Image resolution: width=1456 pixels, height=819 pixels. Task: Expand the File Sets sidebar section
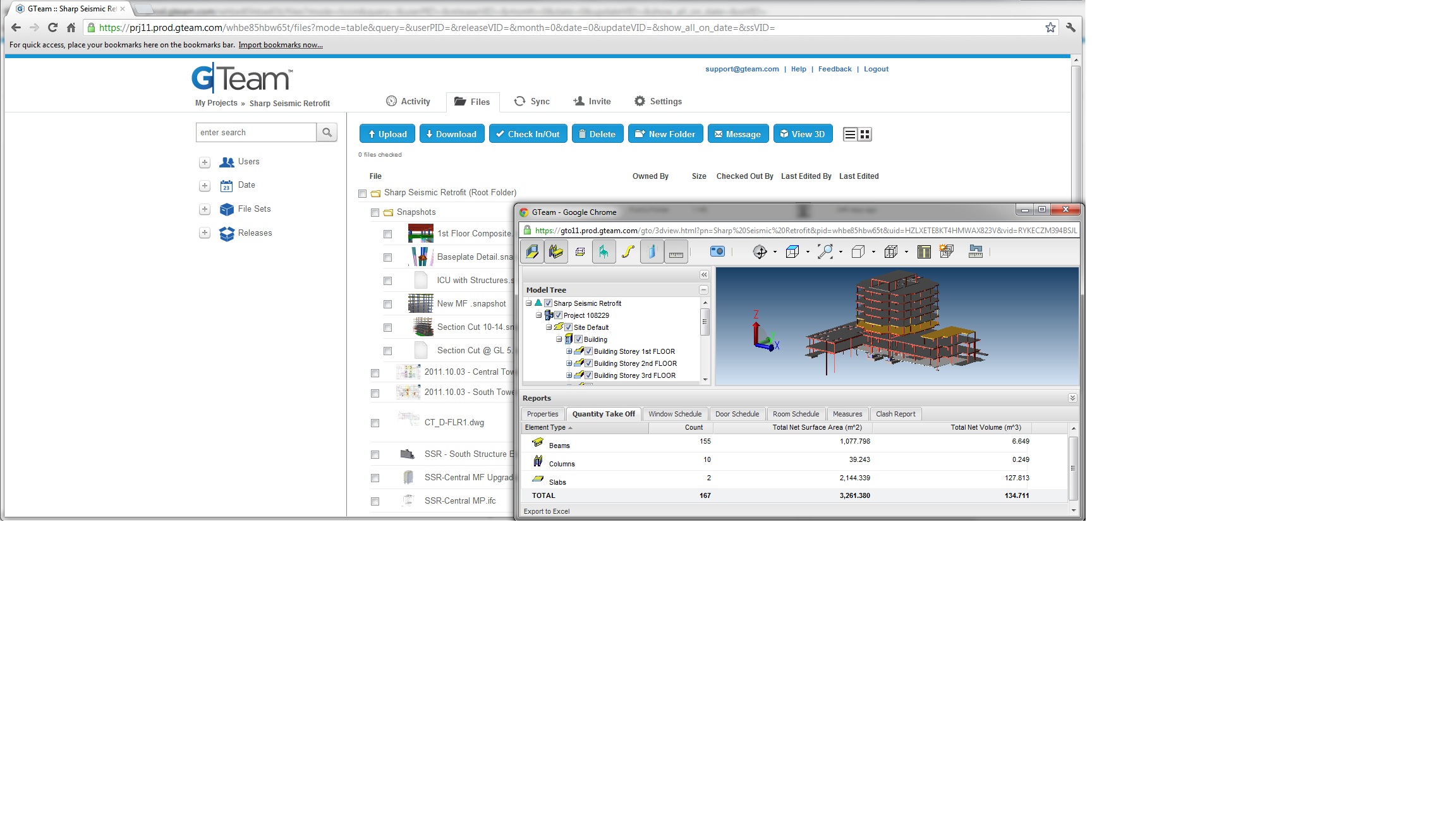[x=204, y=209]
